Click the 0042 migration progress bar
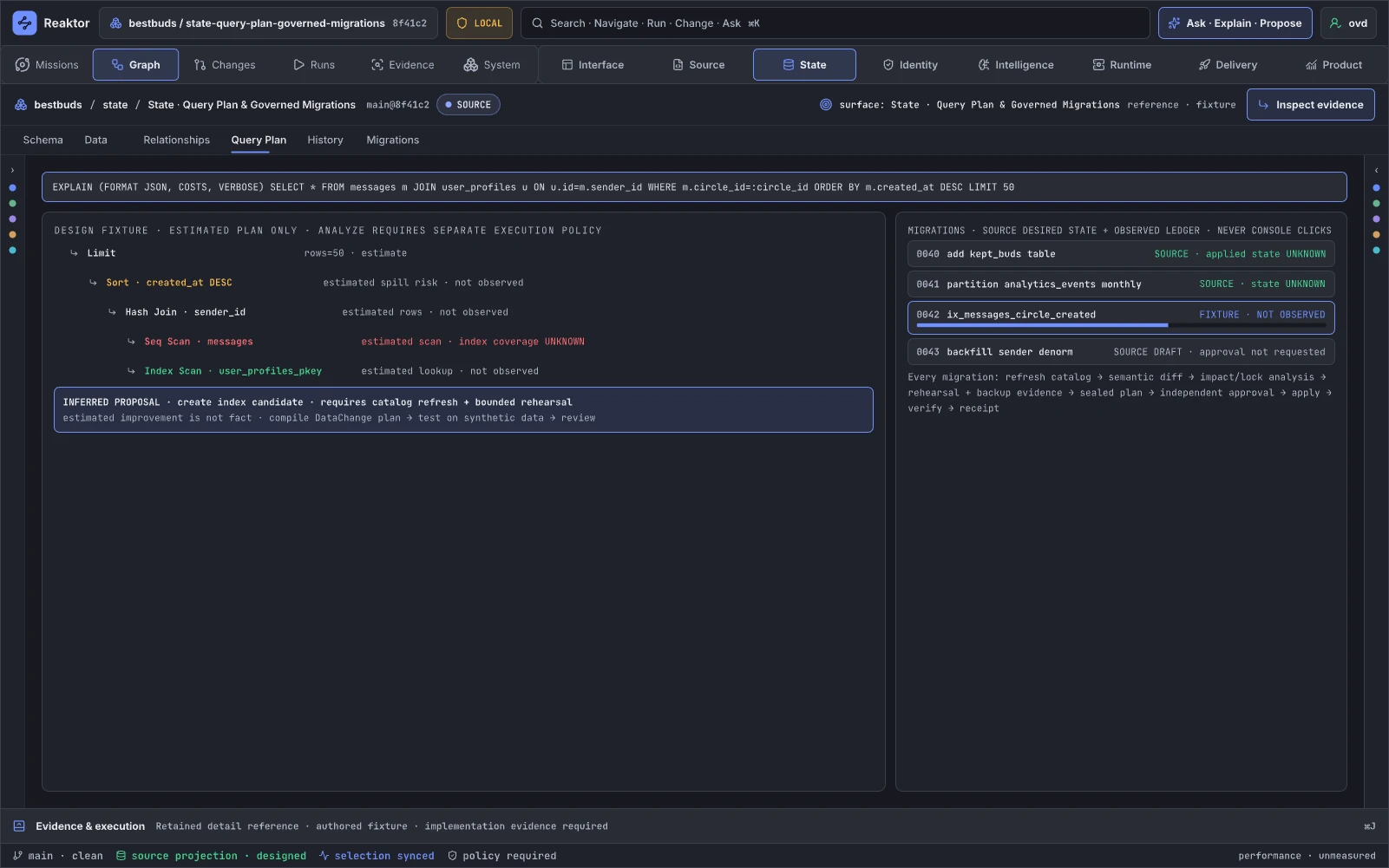This screenshot has height=868, width=1389. click(1121, 325)
